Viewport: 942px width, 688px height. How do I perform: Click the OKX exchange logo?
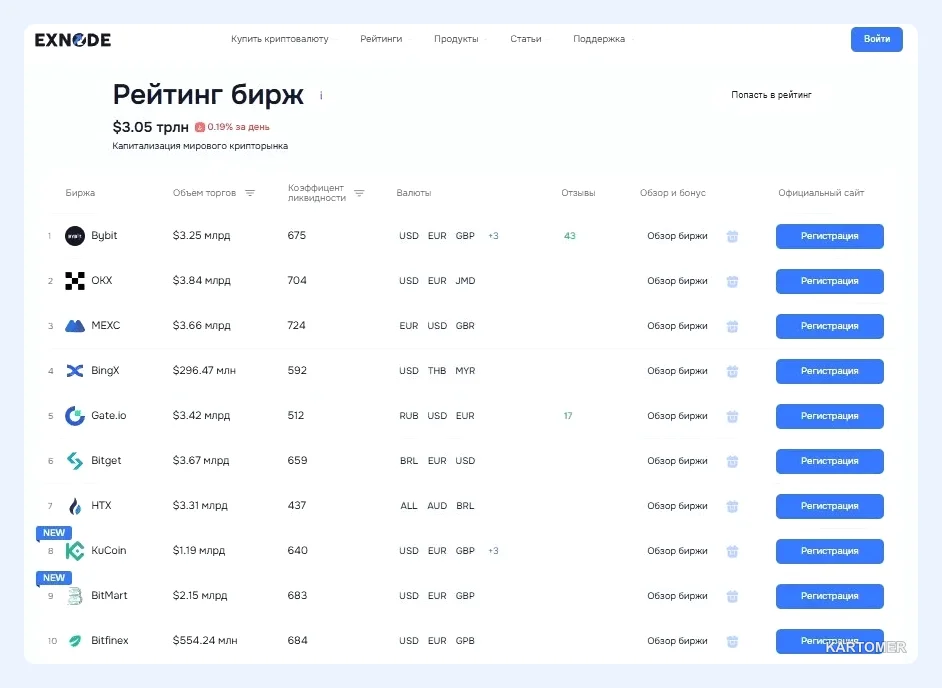click(75, 281)
